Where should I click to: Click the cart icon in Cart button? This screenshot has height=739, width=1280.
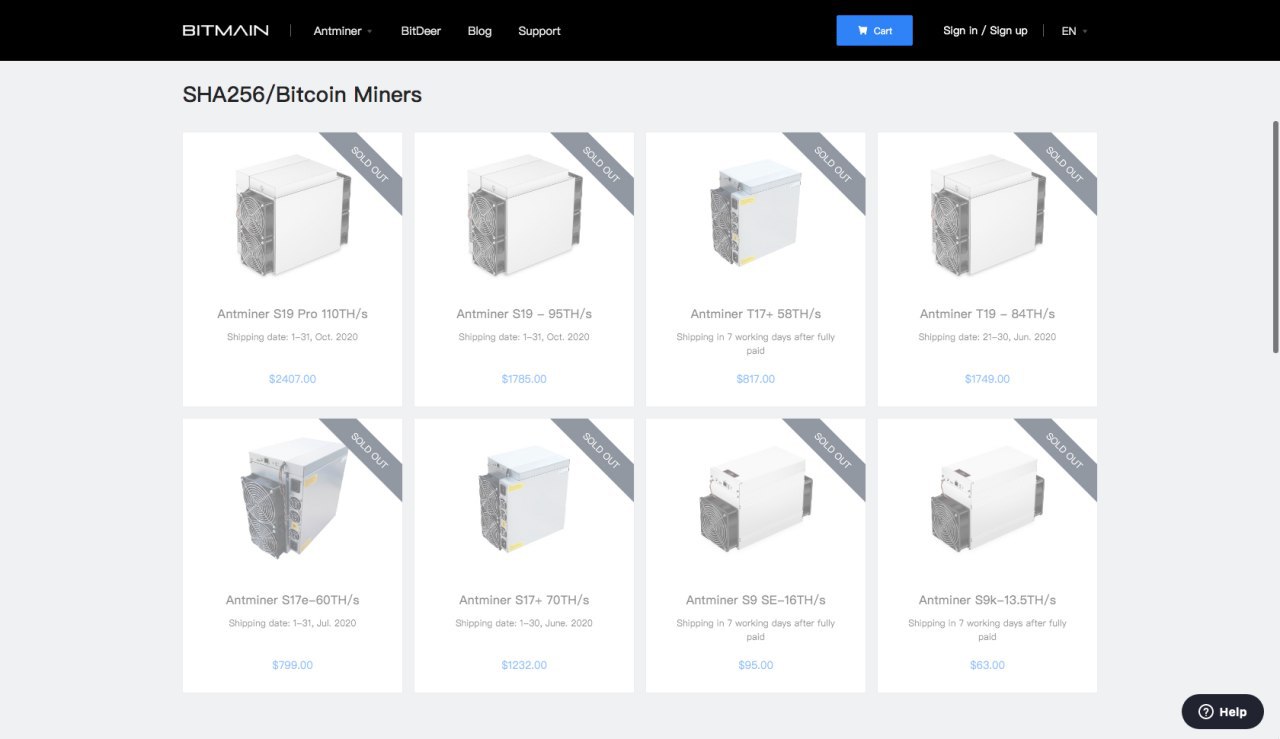pos(863,31)
